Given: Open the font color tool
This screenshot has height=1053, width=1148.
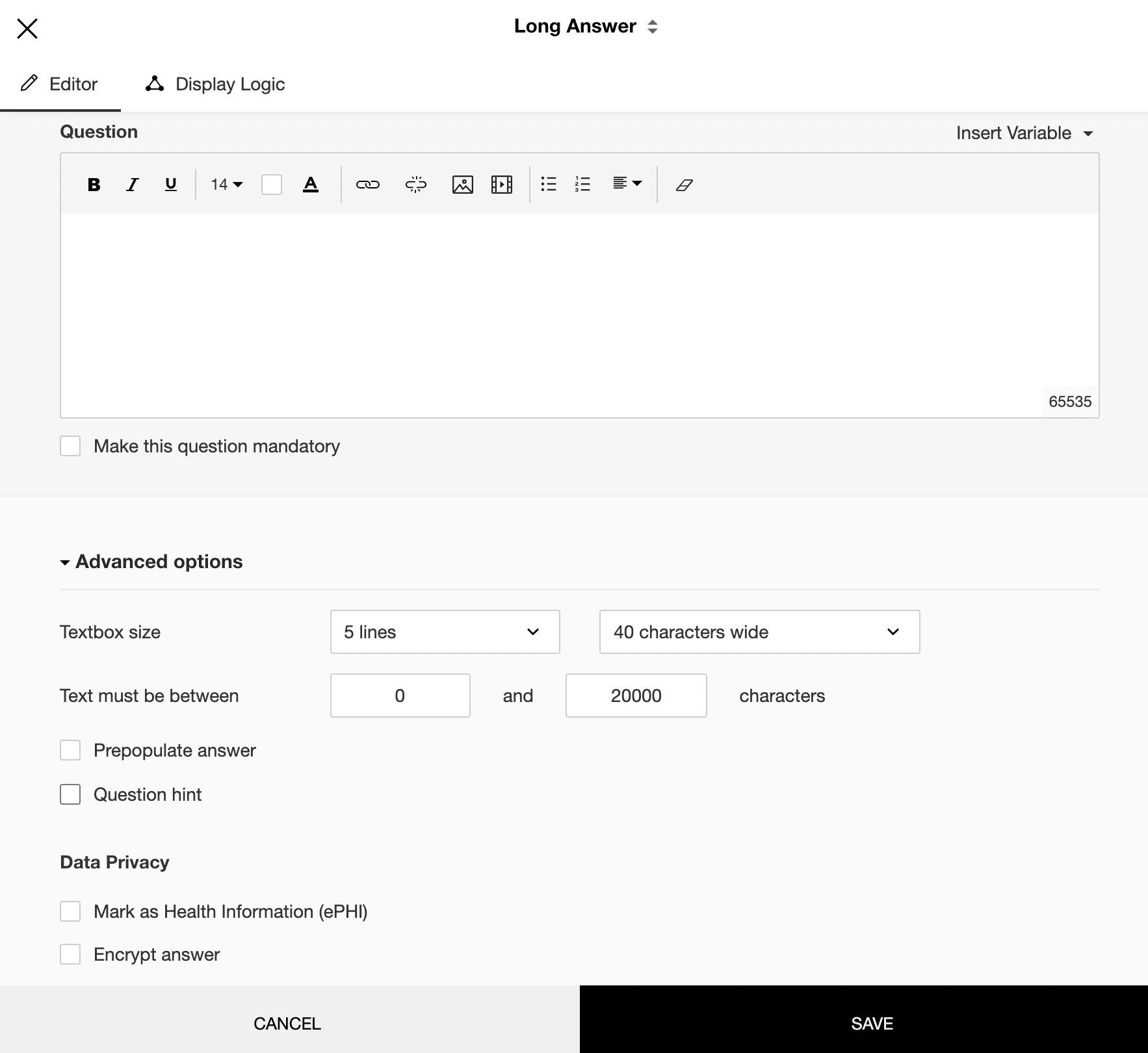Looking at the screenshot, I should [x=311, y=185].
